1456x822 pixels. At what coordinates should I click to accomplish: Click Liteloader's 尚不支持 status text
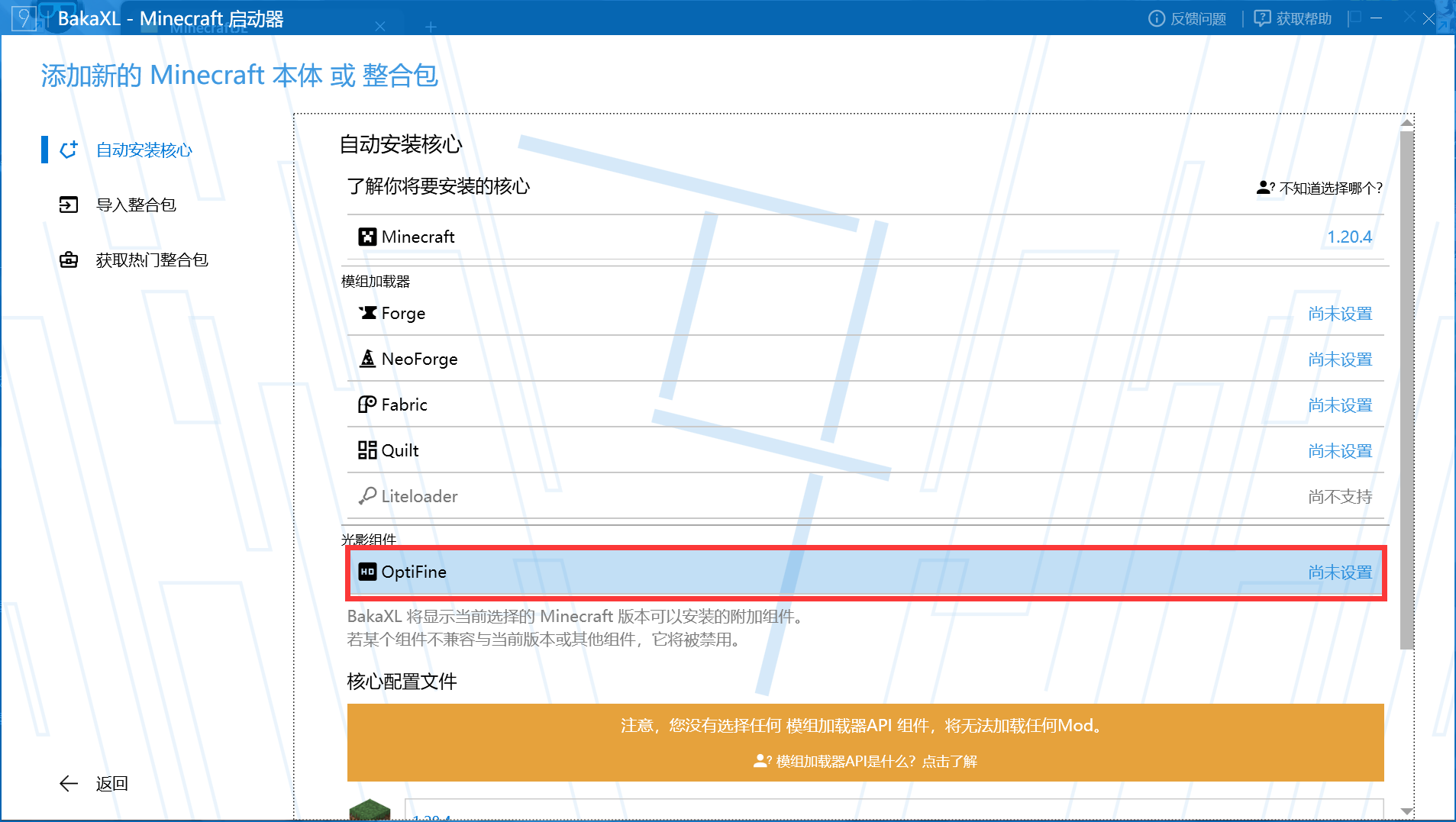(x=1340, y=497)
